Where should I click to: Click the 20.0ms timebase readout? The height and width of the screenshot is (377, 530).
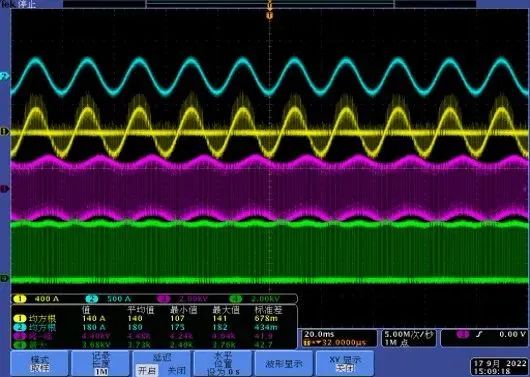click(319, 334)
